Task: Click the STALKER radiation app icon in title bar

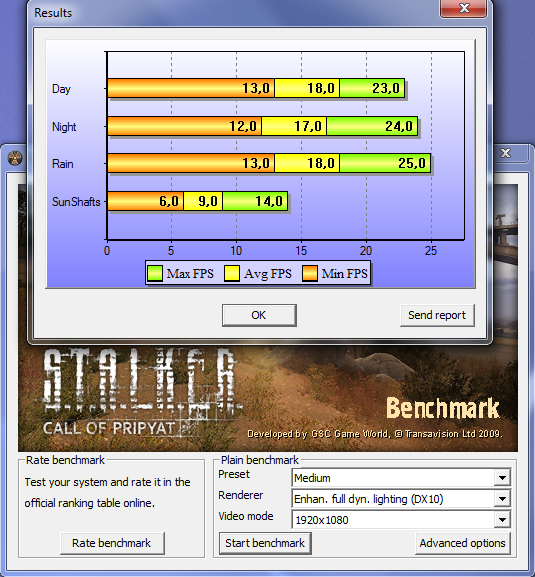Action: (15, 158)
